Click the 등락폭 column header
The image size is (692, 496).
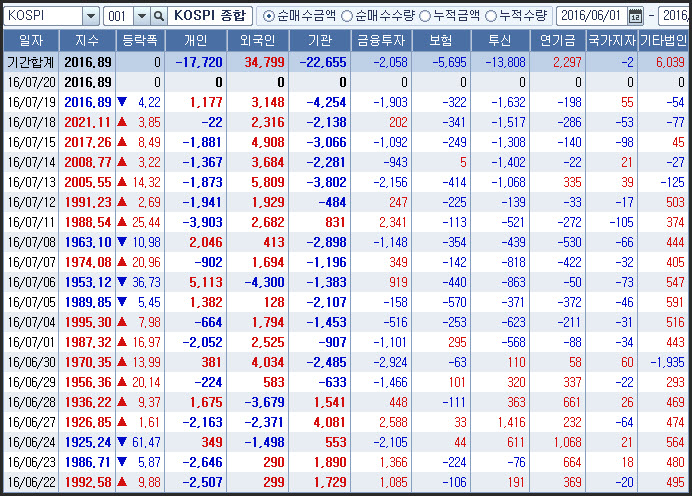coord(140,41)
